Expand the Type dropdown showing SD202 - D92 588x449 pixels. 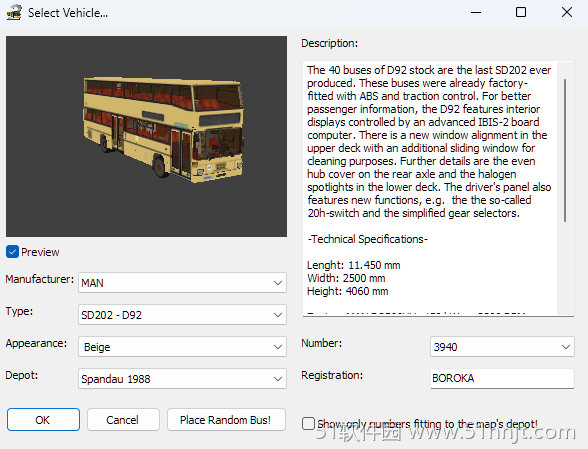tap(182, 315)
